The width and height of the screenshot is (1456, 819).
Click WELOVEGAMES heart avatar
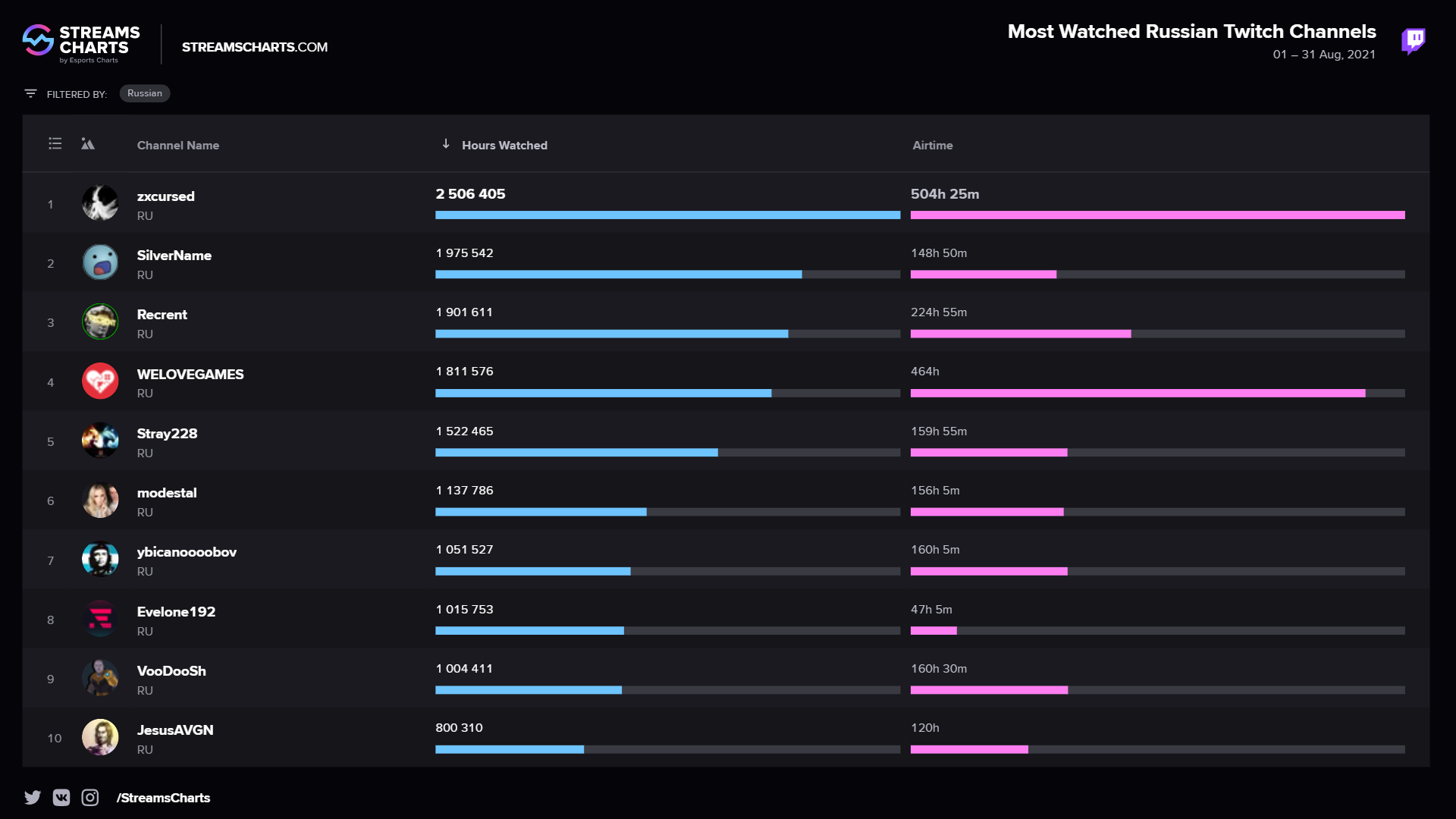[100, 381]
